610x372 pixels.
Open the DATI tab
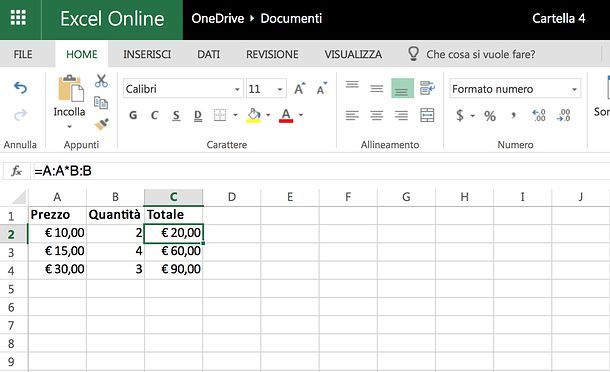pos(209,54)
